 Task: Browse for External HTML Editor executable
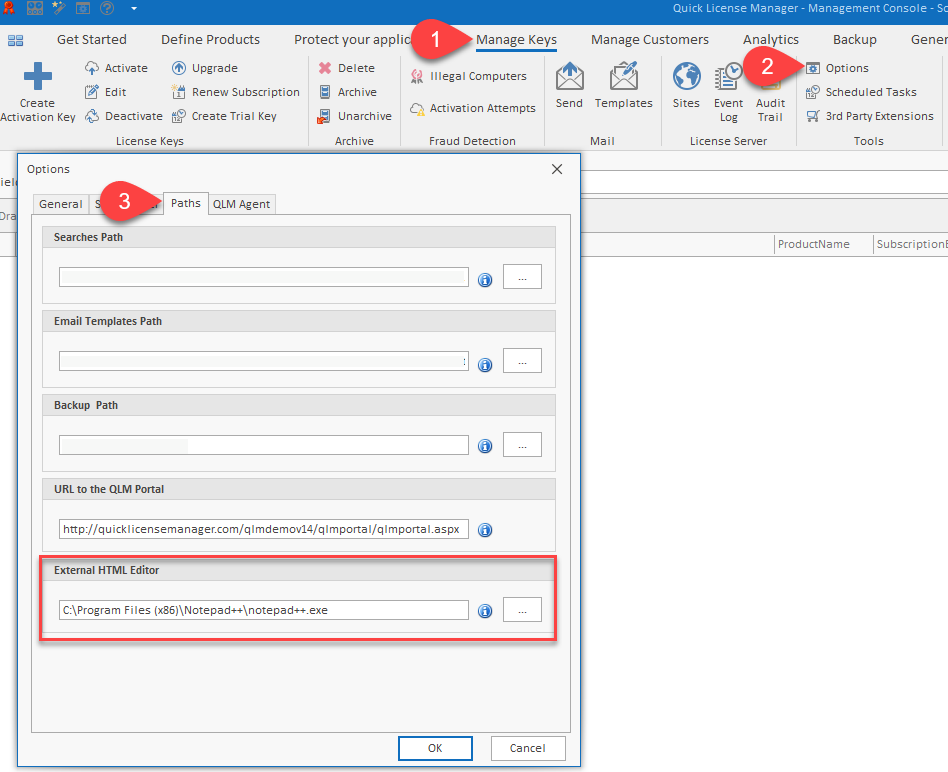(522, 610)
